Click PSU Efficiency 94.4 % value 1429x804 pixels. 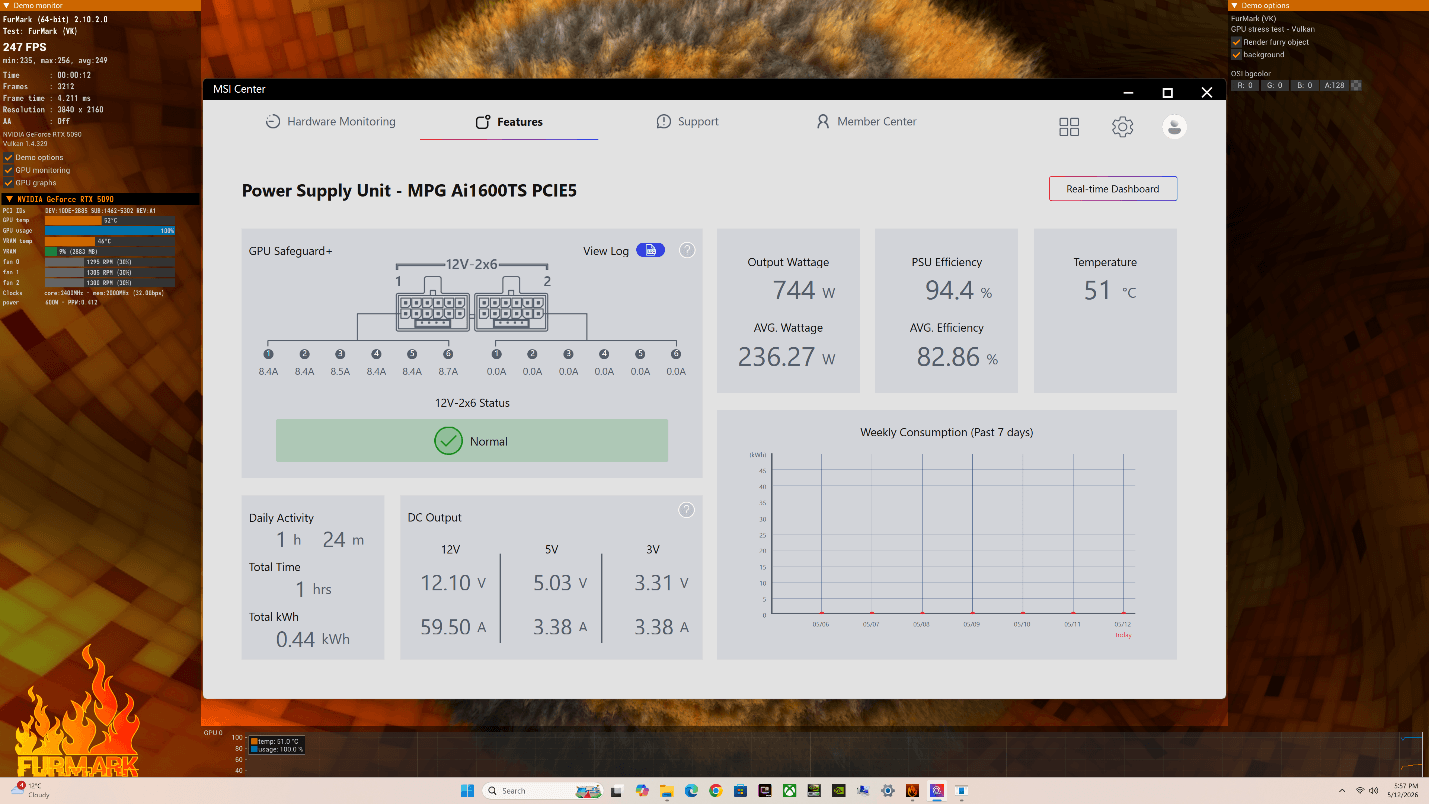[958, 291]
